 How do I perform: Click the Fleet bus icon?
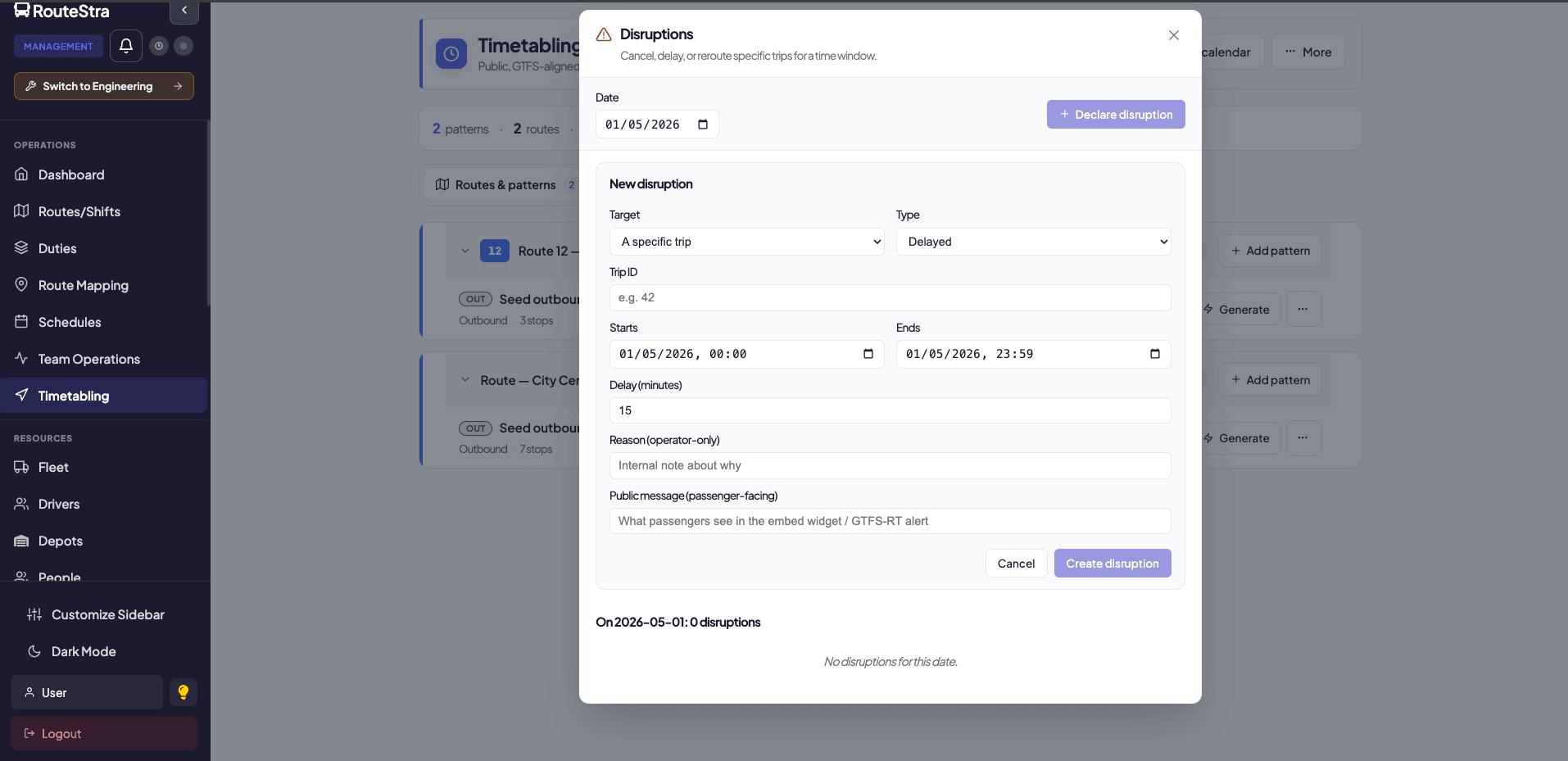click(21, 466)
